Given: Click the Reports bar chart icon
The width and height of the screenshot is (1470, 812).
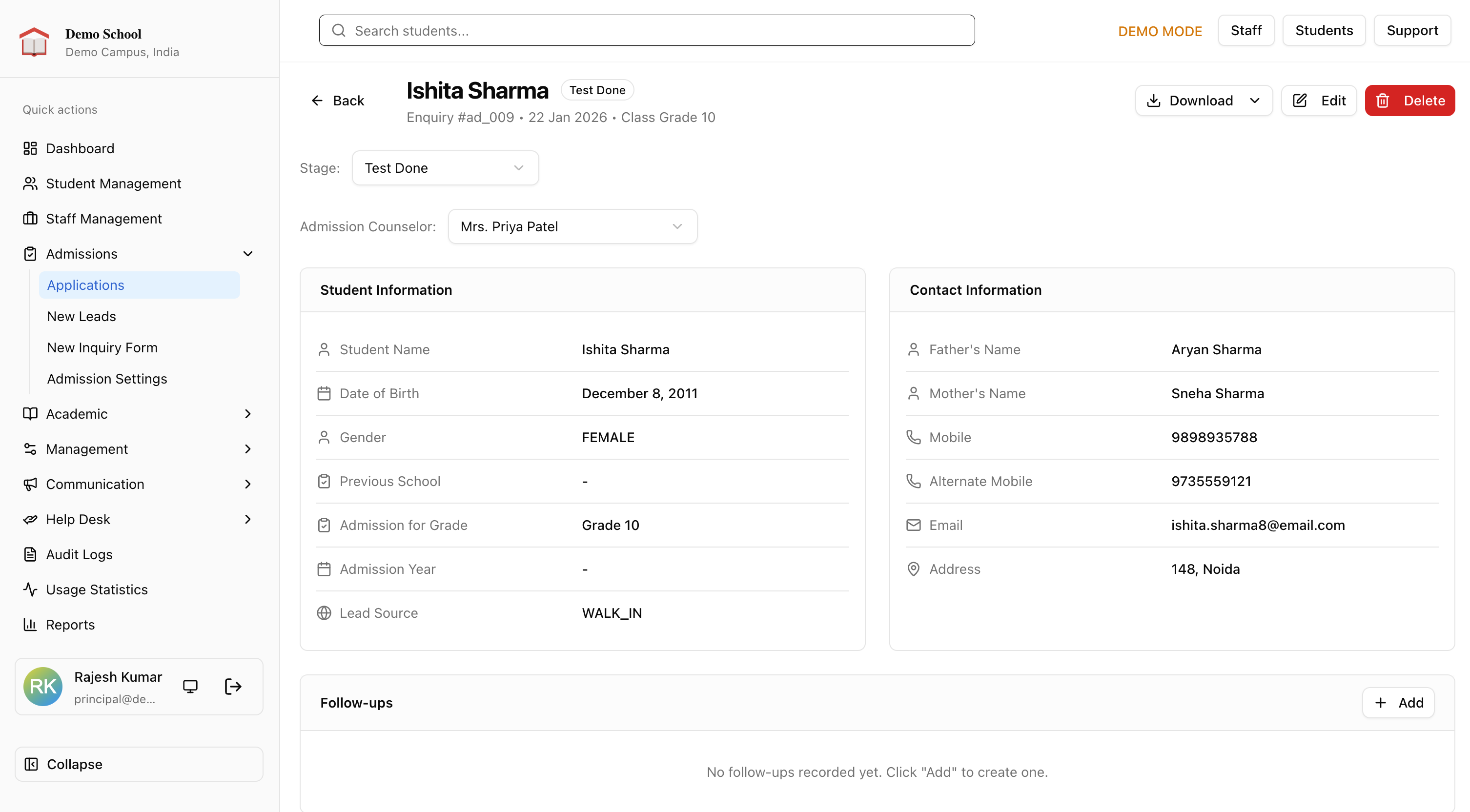Looking at the screenshot, I should 30,625.
